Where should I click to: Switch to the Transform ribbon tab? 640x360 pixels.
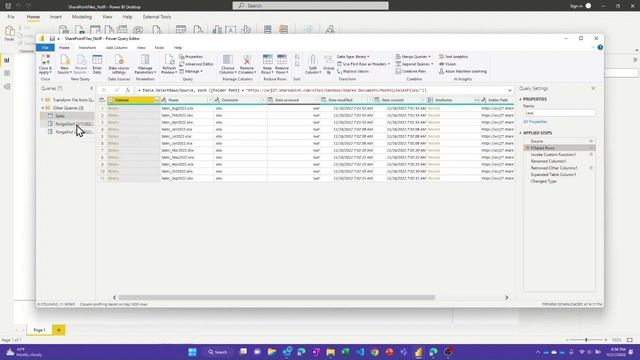point(87,48)
